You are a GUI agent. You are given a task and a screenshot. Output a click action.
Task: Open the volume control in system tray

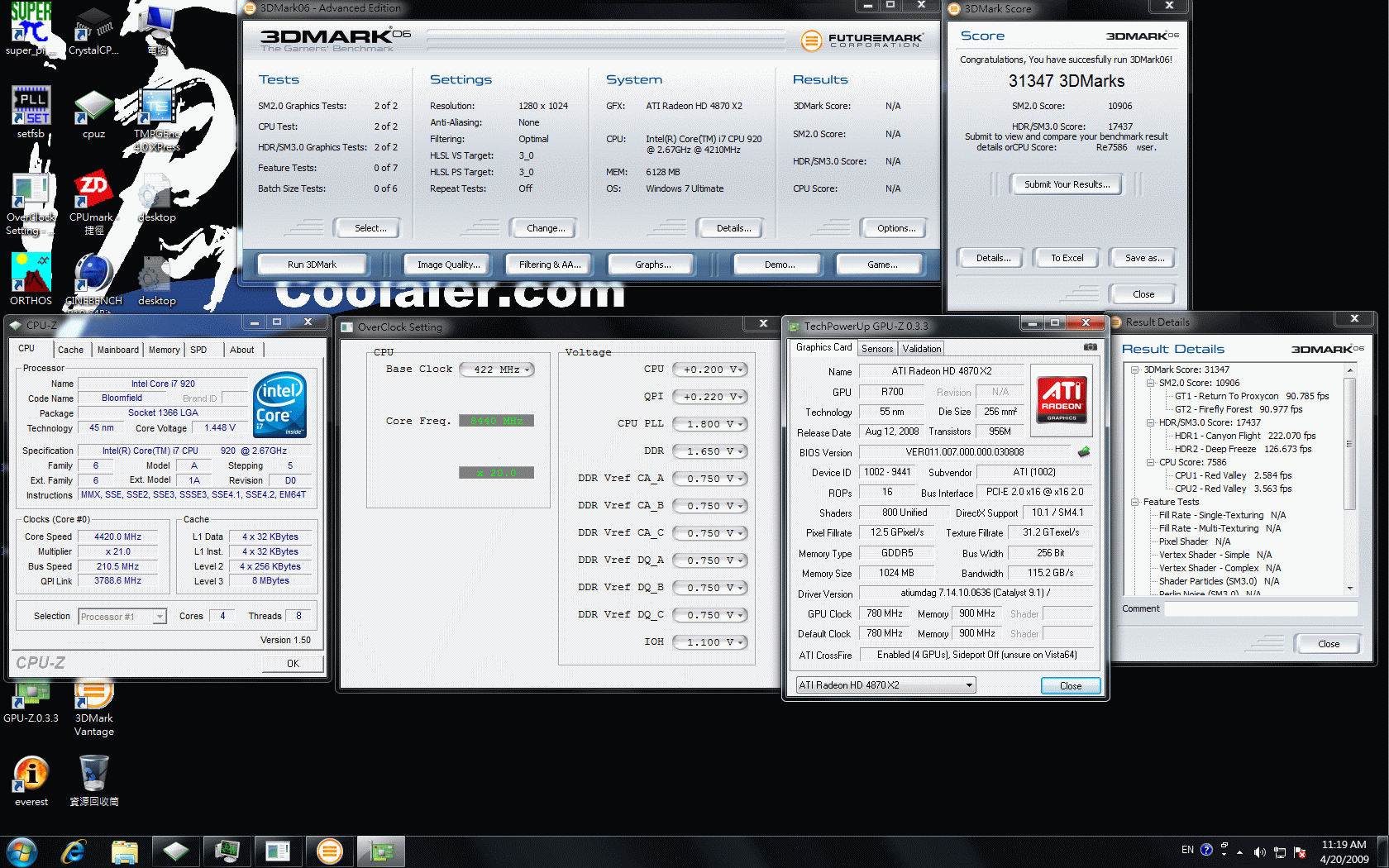click(1259, 851)
